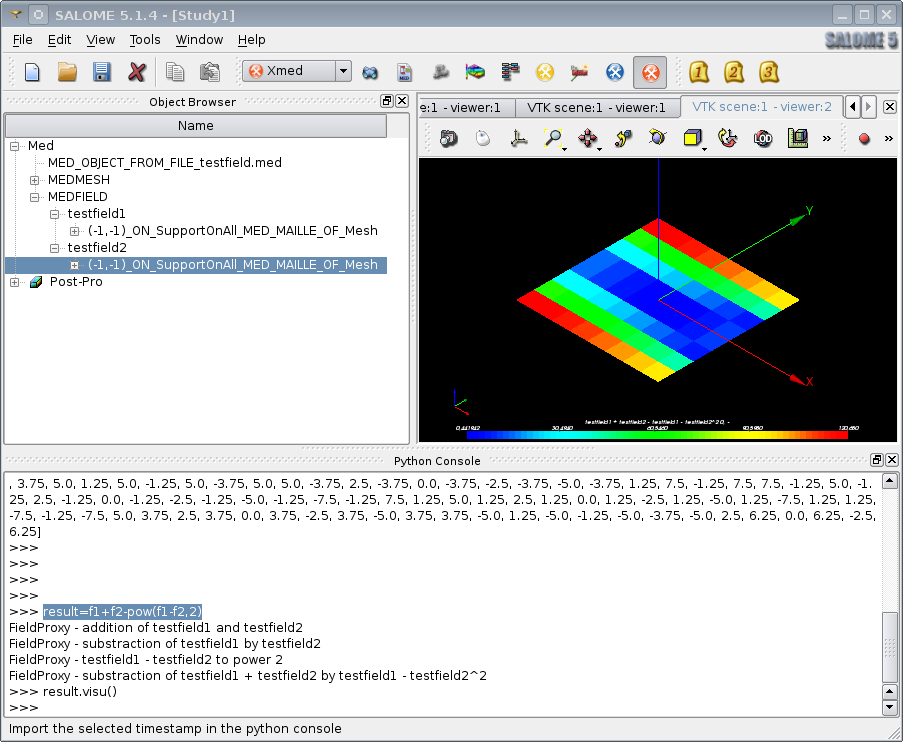Activate the Post-Pro module icon
The image size is (903, 742).
pos(475,72)
